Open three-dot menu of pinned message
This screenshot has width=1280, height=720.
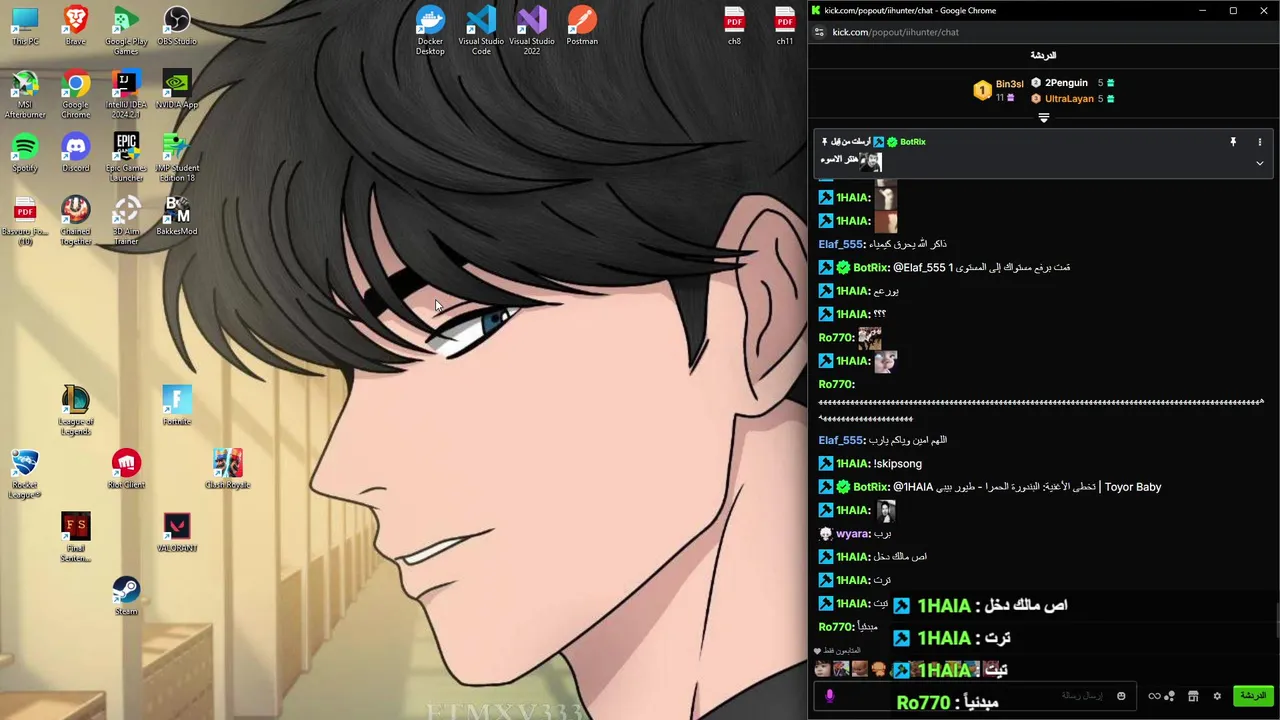1259,142
